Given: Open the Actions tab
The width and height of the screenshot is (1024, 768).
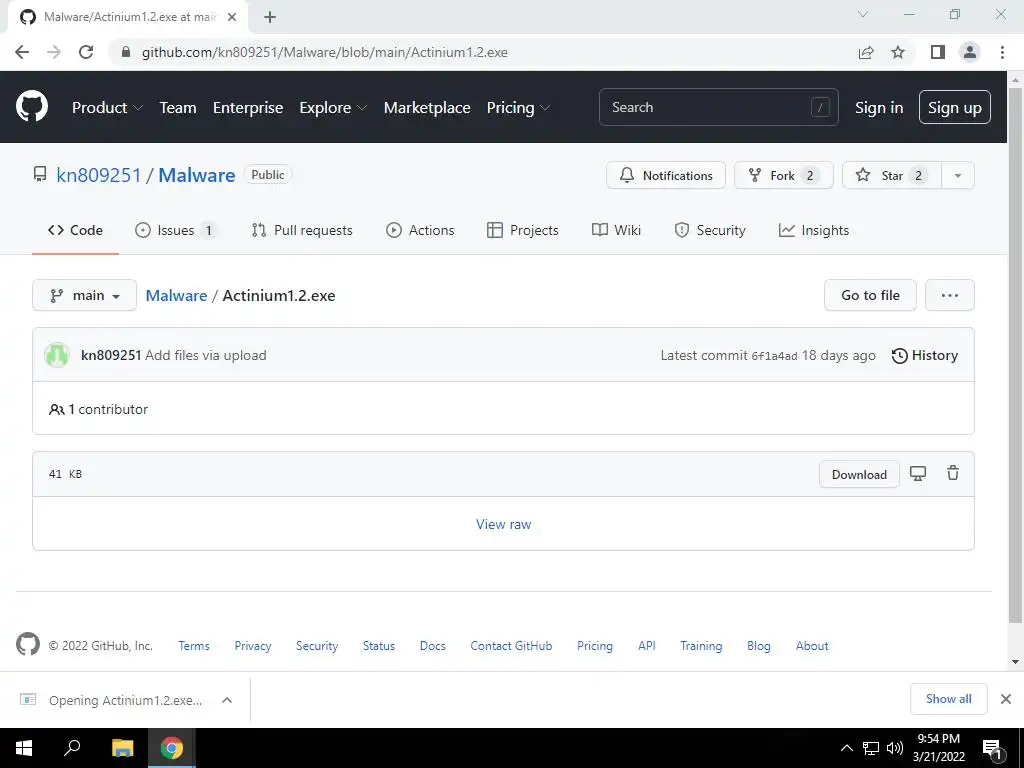Looking at the screenshot, I should [420, 230].
